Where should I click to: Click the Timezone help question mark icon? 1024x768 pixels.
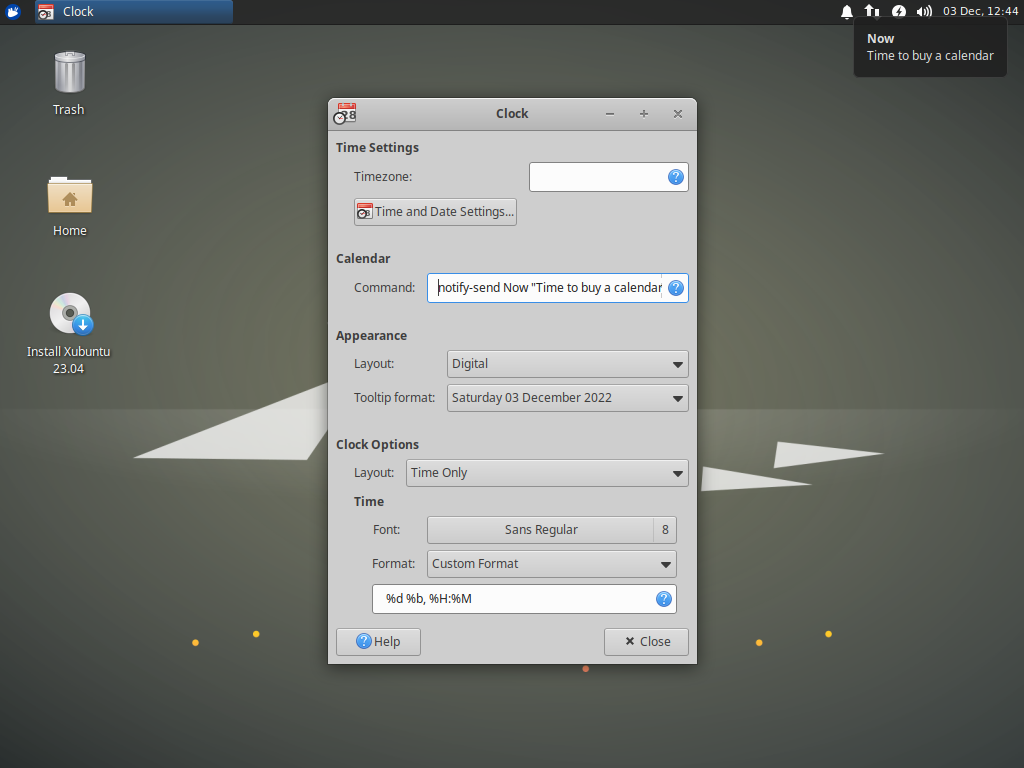[675, 176]
